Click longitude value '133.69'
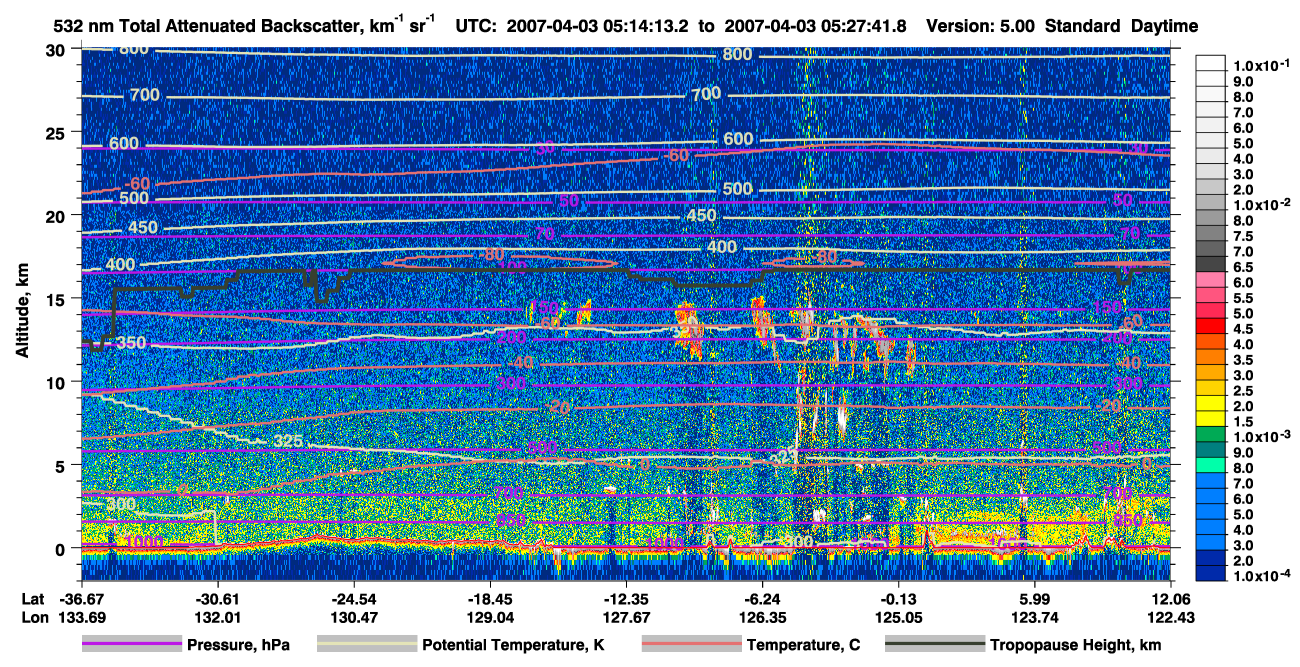 click(80, 617)
